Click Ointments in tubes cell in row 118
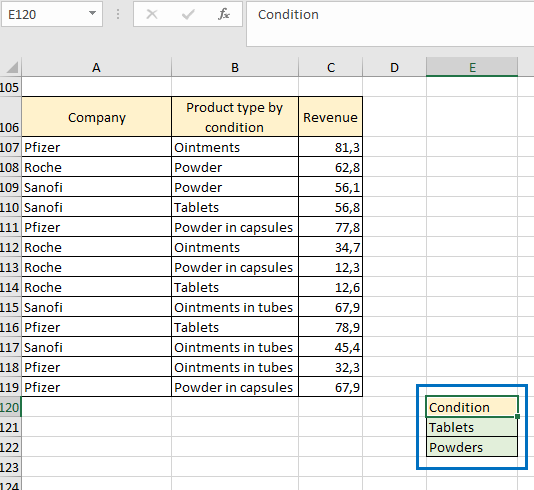Screen dimensions: 534x490 pos(235,367)
